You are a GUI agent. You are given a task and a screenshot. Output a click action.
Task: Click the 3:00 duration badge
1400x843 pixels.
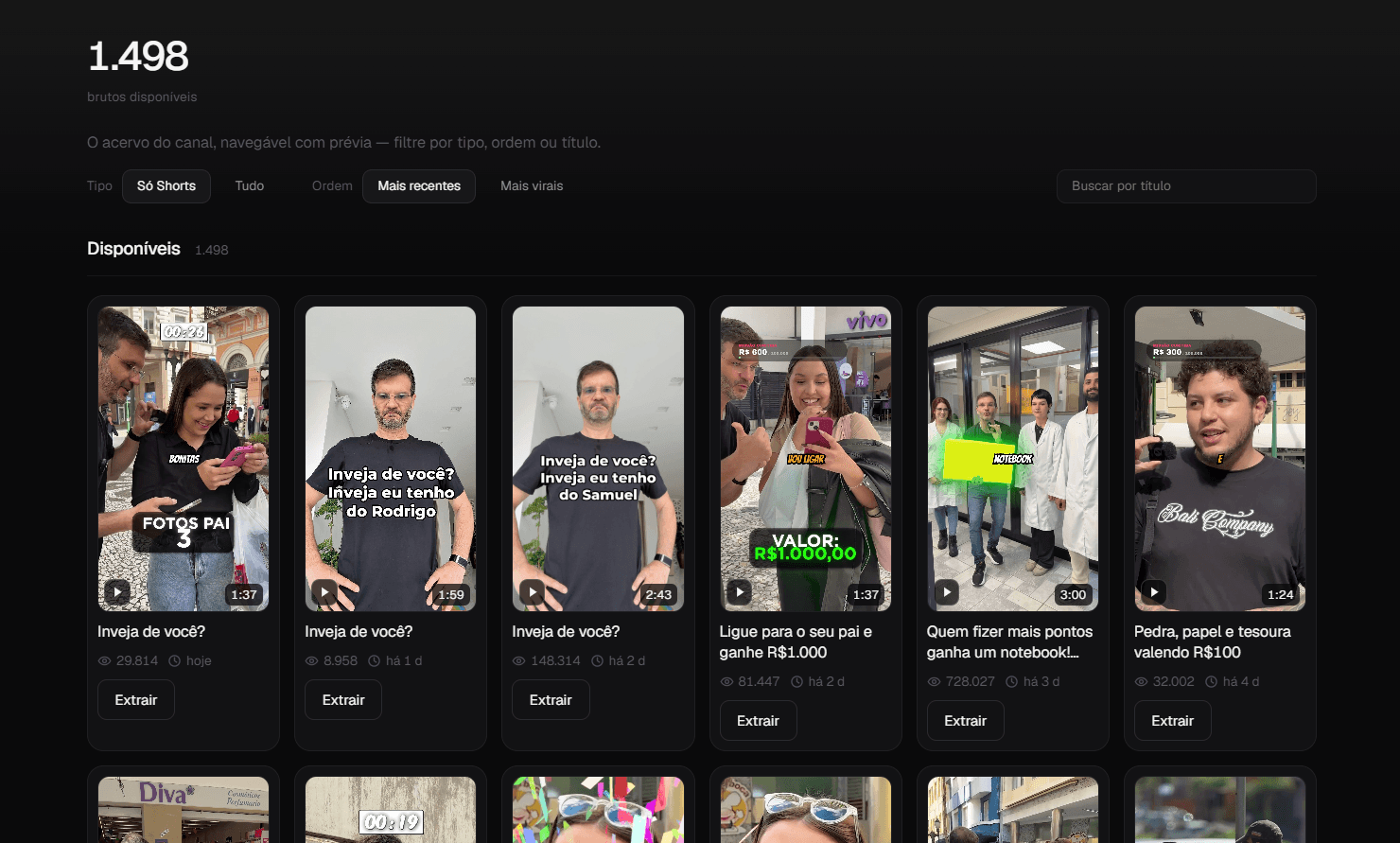1073,595
